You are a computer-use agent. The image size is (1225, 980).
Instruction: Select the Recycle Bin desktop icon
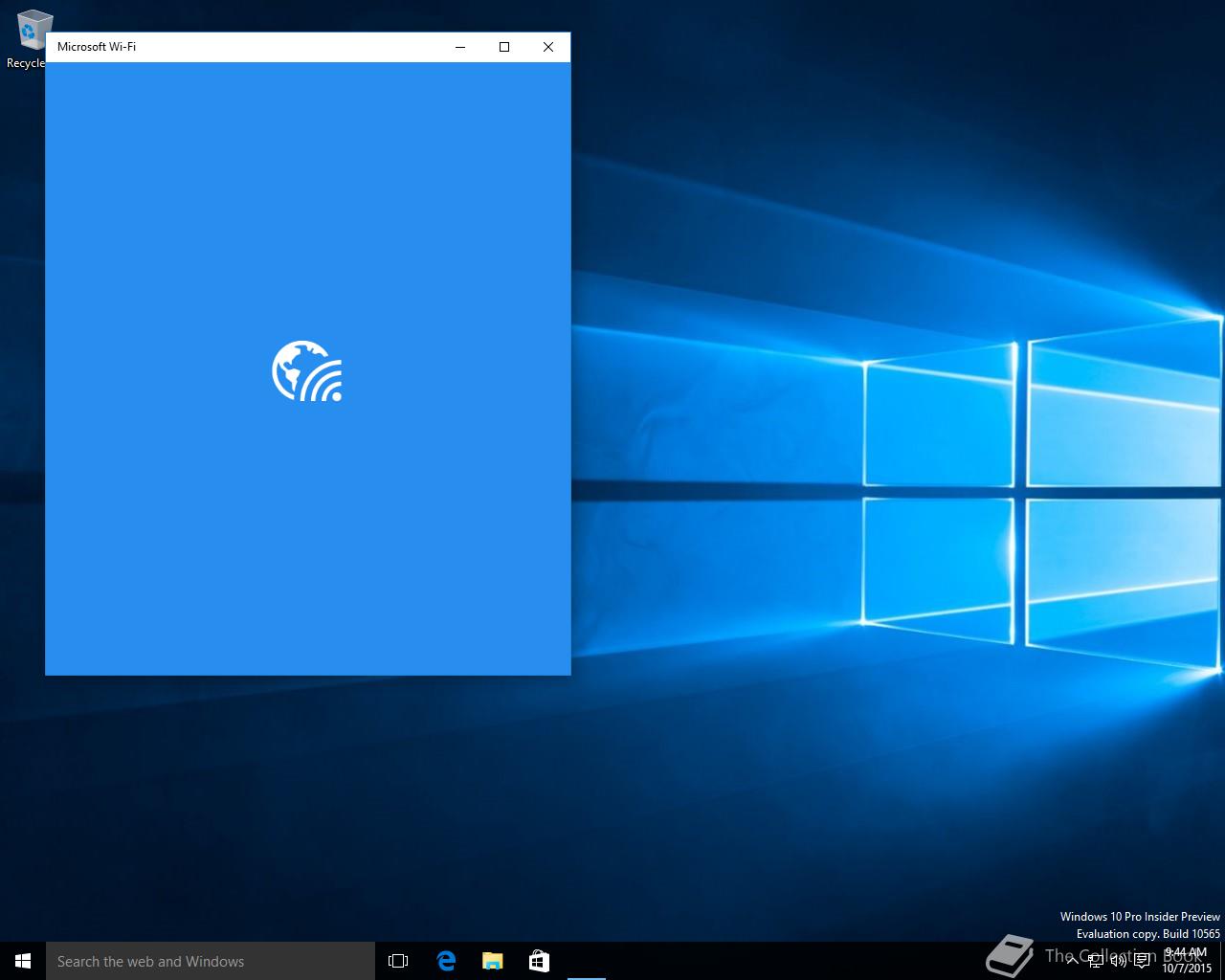(x=29, y=40)
